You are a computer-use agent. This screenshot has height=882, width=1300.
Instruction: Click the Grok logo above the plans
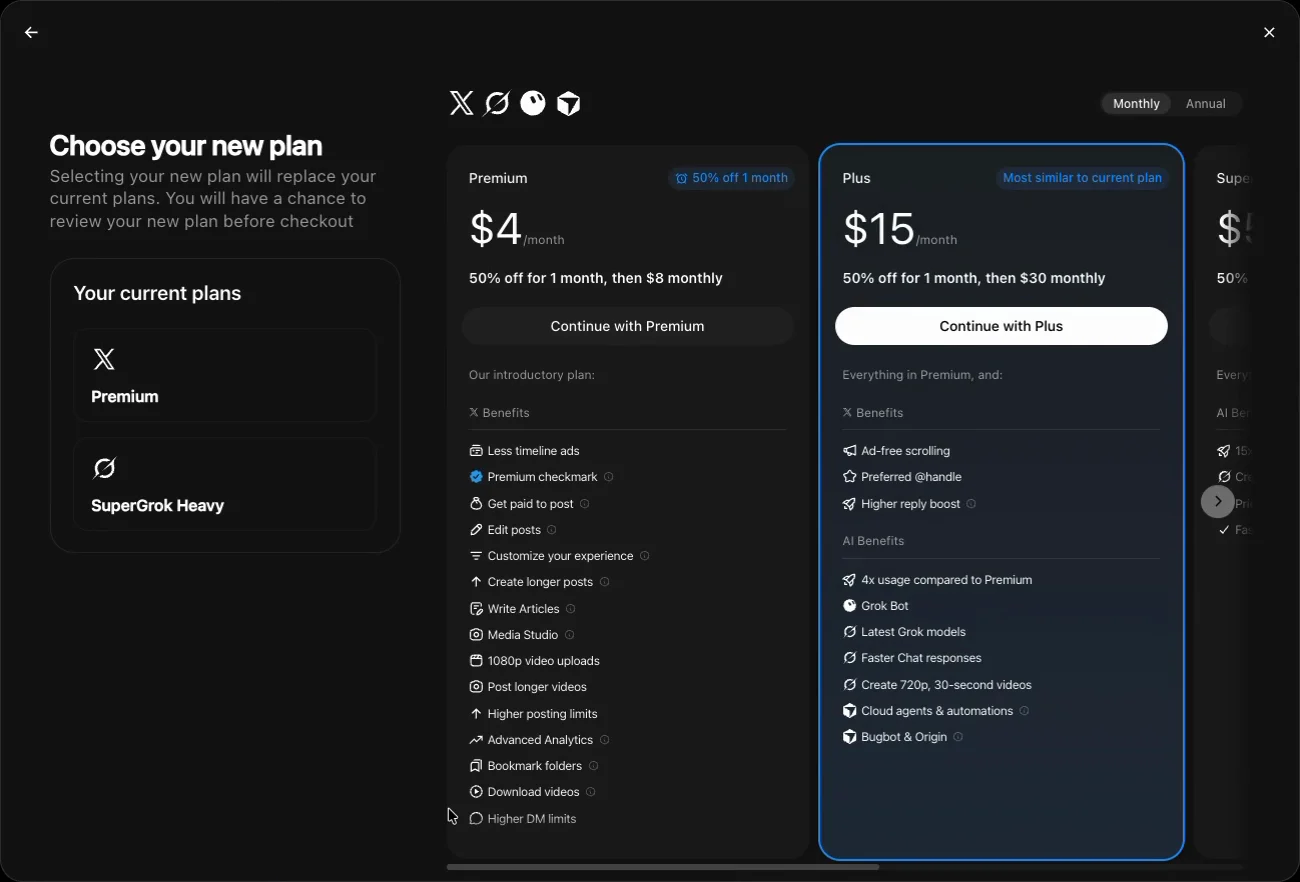[x=497, y=103]
